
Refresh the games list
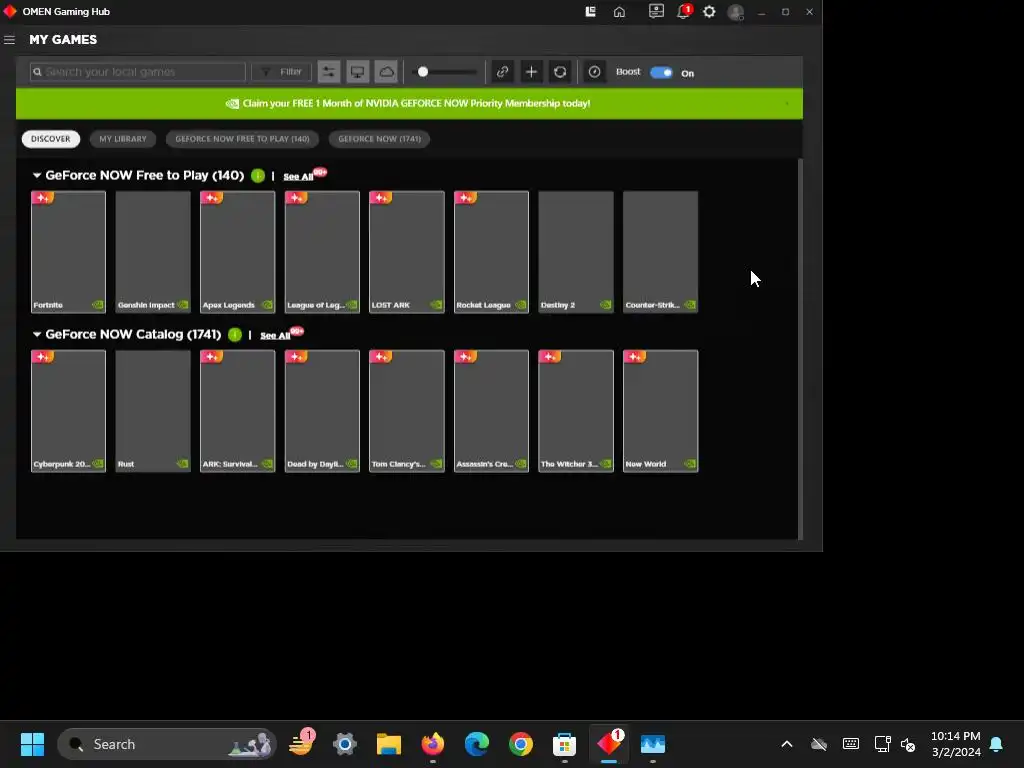click(560, 72)
